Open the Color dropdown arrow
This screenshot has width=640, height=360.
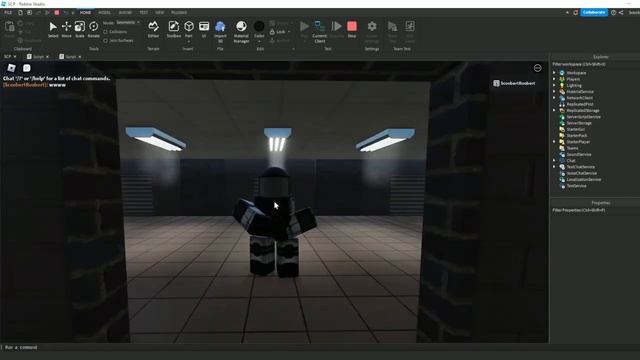[259, 42]
